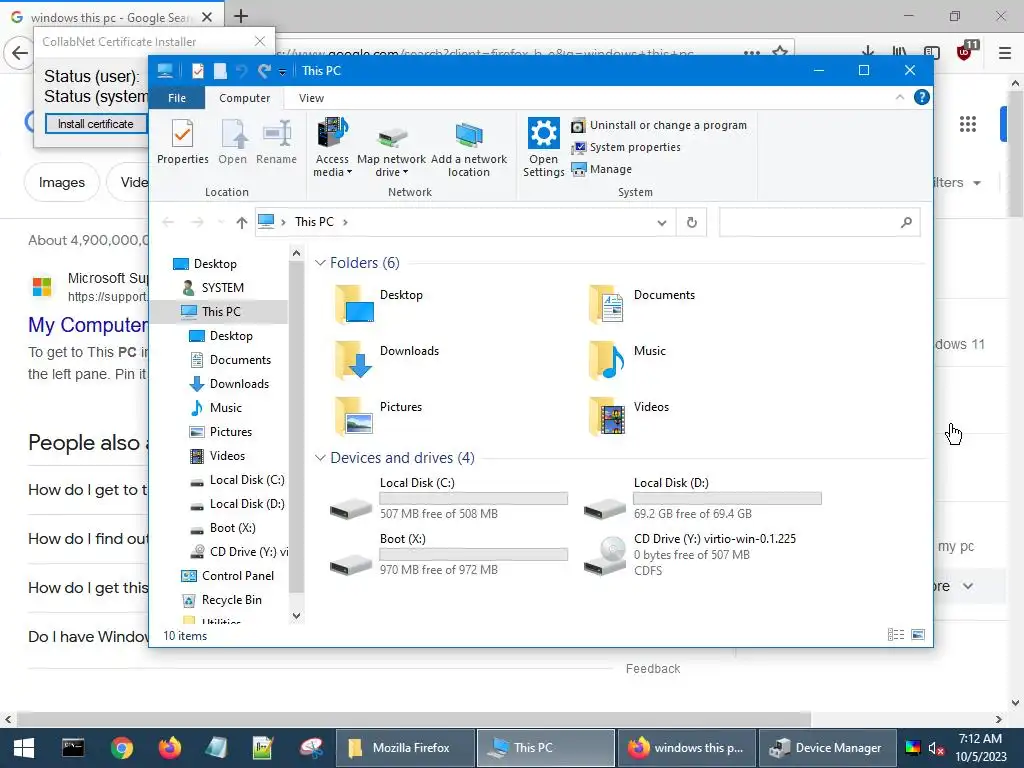Click the muted speaker tray icon
The image size is (1024, 768).
click(x=936, y=748)
